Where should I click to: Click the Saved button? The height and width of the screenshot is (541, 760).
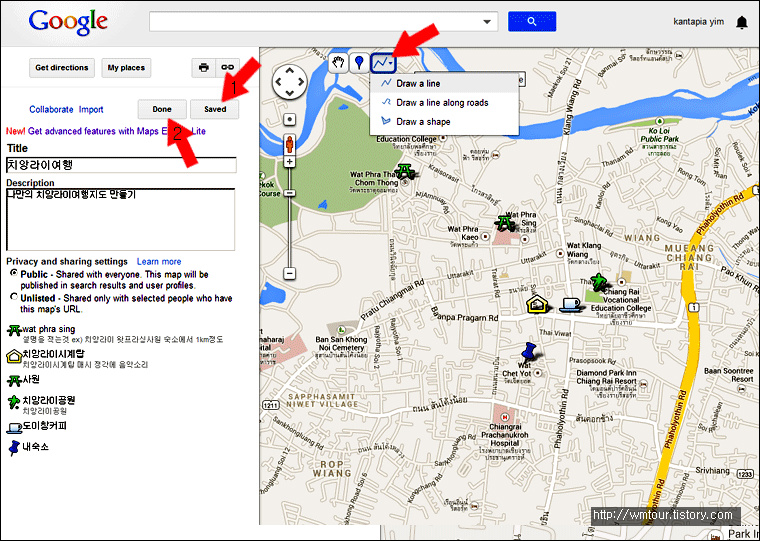pyautogui.click(x=215, y=110)
